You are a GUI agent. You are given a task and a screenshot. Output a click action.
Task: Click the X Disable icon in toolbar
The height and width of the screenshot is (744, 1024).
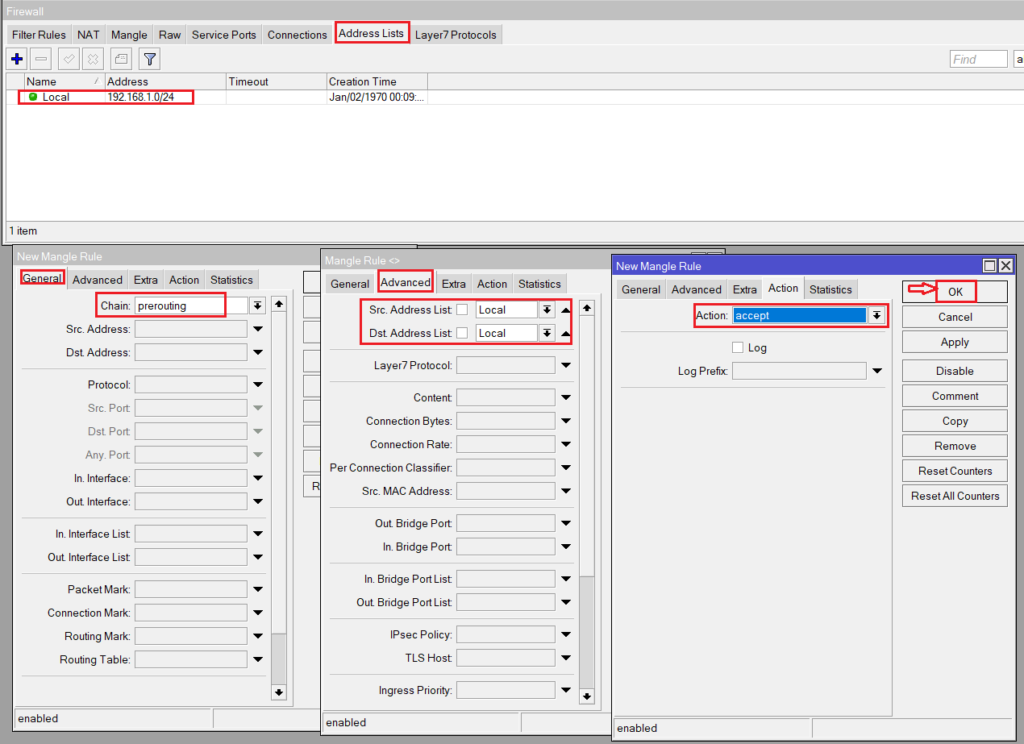pyautogui.click(x=93, y=59)
